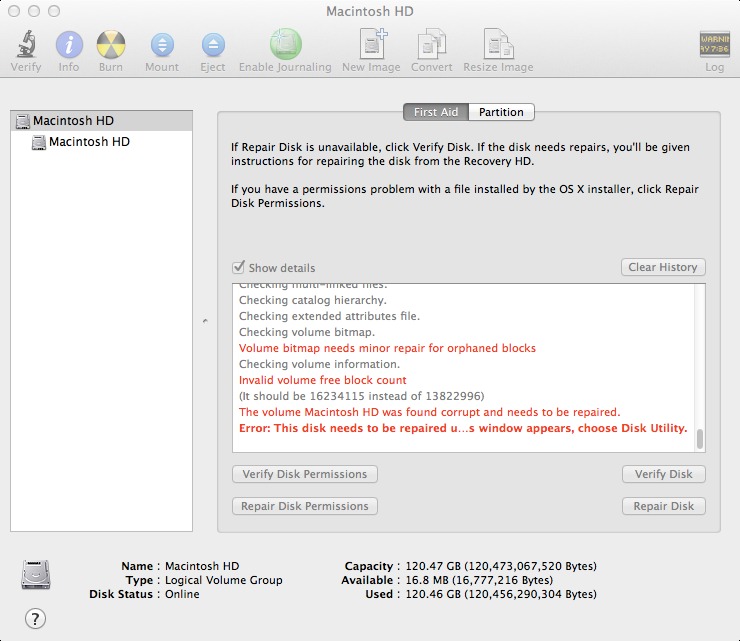The width and height of the screenshot is (740, 641).
Task: Click the window close button
Action: [x=14, y=11]
